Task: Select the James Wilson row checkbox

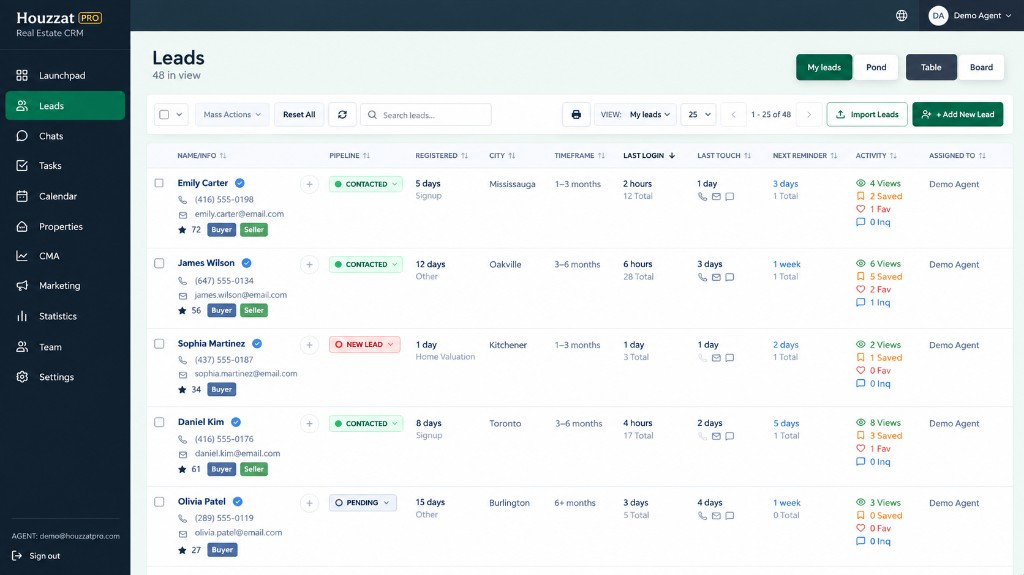Action: click(x=159, y=263)
